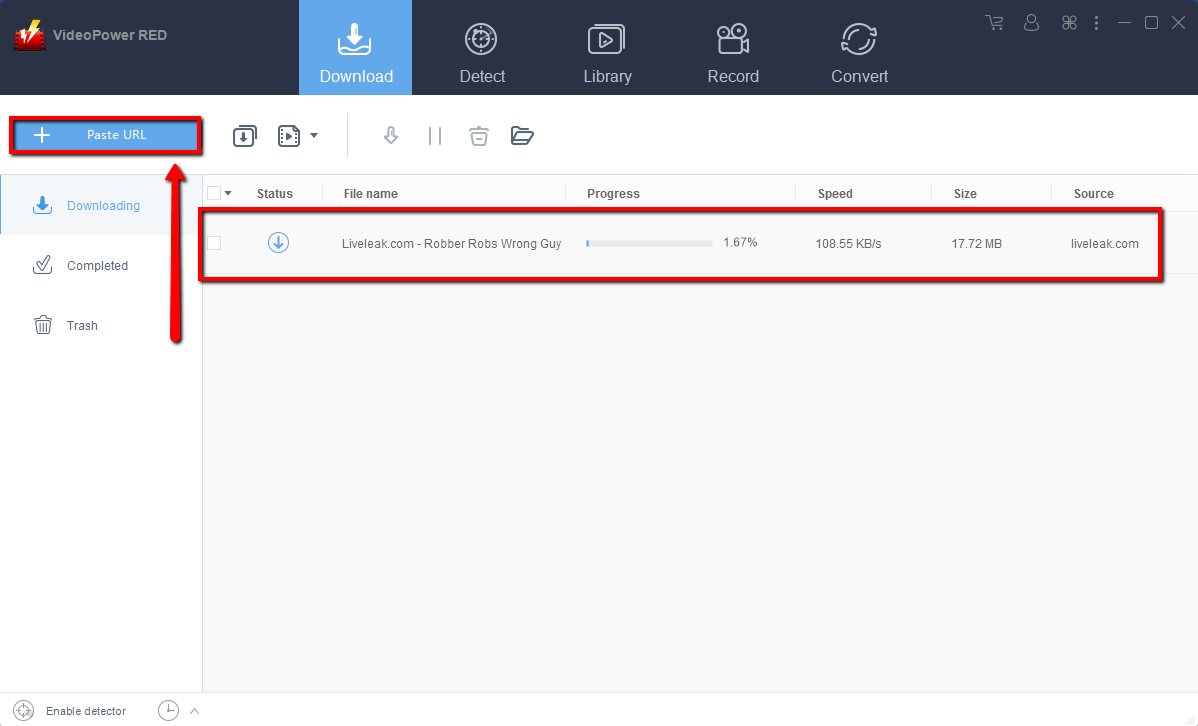This screenshot has height=726, width=1198.
Task: Click the batch download toolbar icon
Action: point(245,135)
